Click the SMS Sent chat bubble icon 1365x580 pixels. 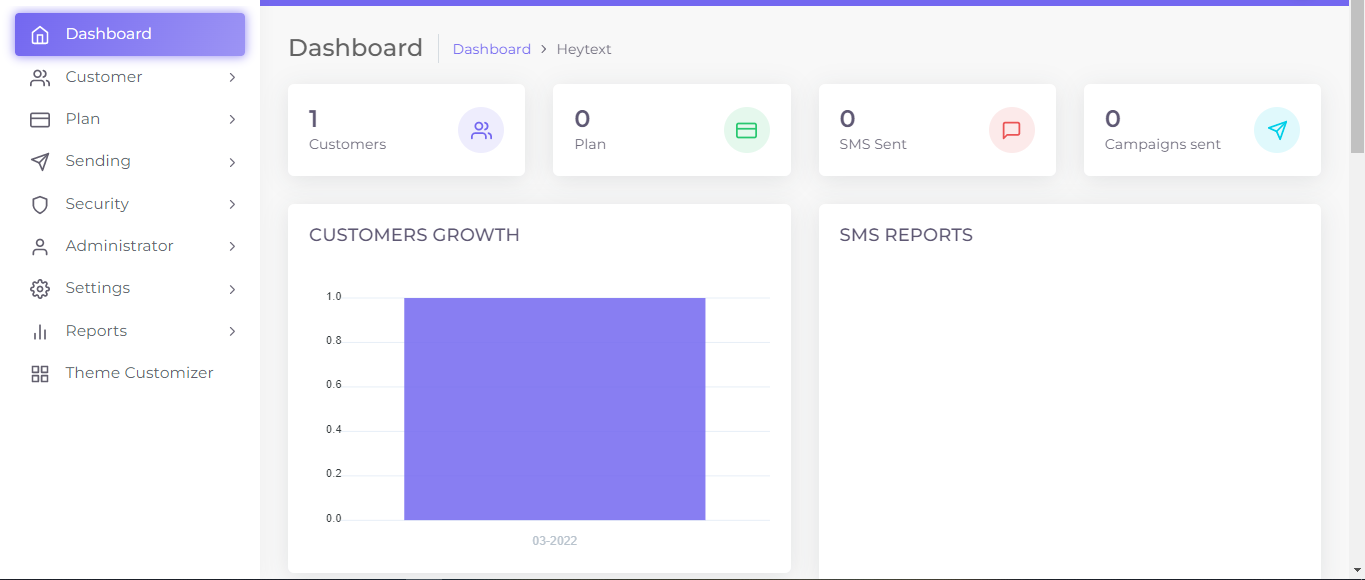[1011, 130]
